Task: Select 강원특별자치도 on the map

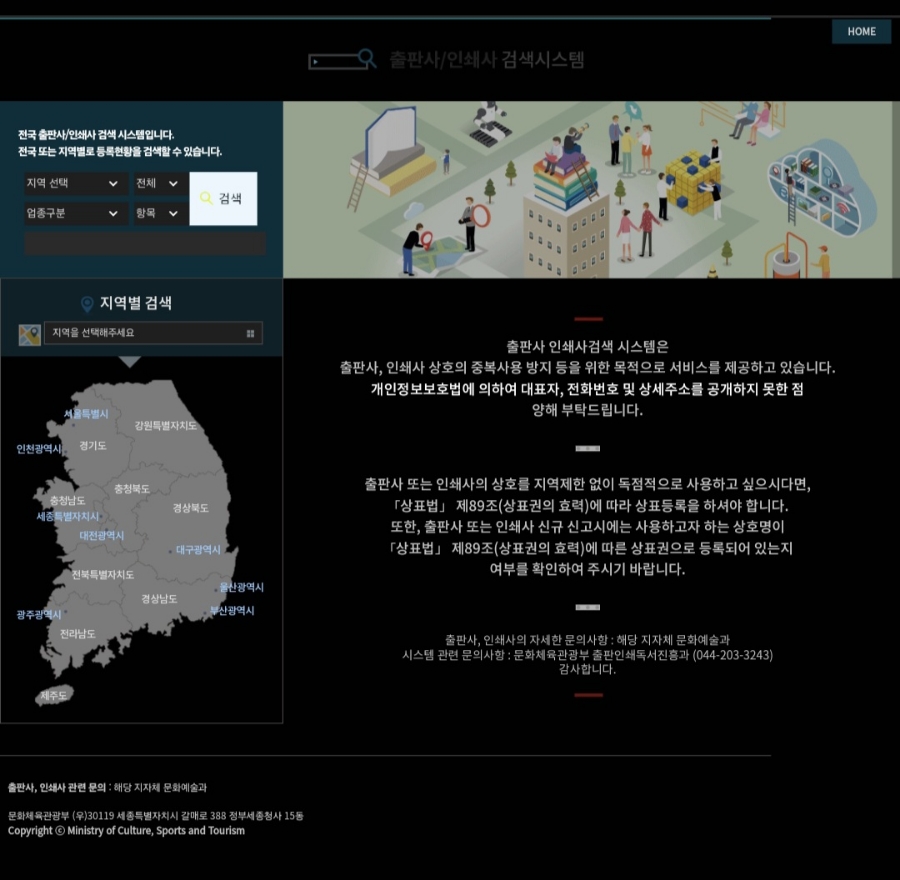Action: (x=166, y=425)
